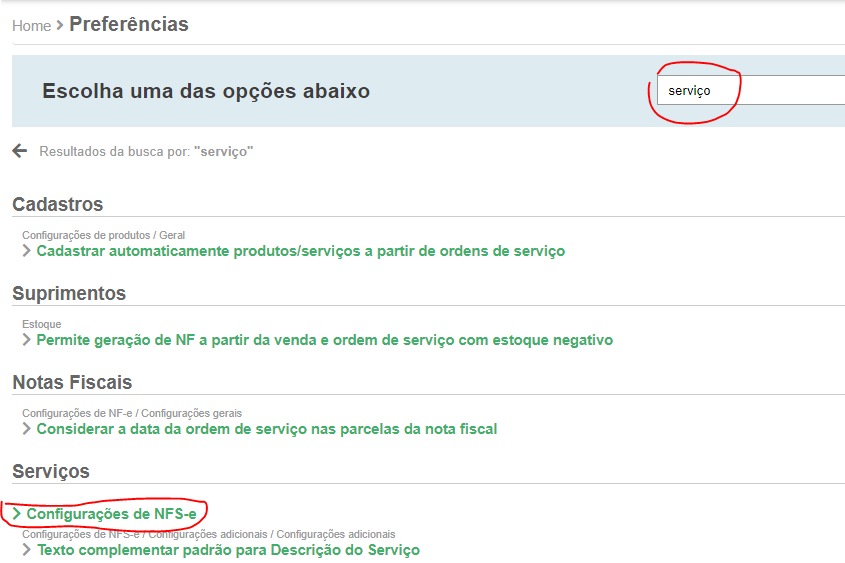
Task: Go to Home in the breadcrumb
Action: point(31,26)
